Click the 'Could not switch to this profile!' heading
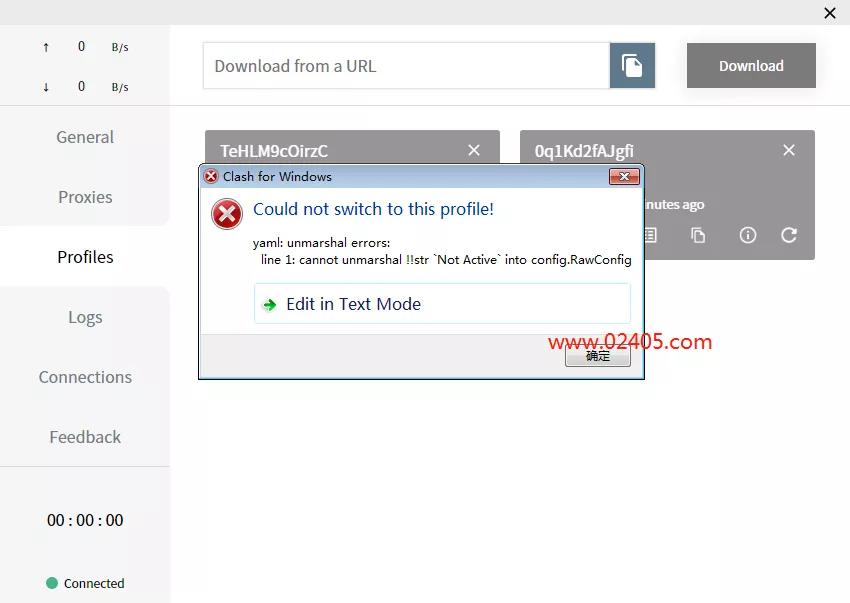Screen dimensions: 850x603 pos(374,209)
